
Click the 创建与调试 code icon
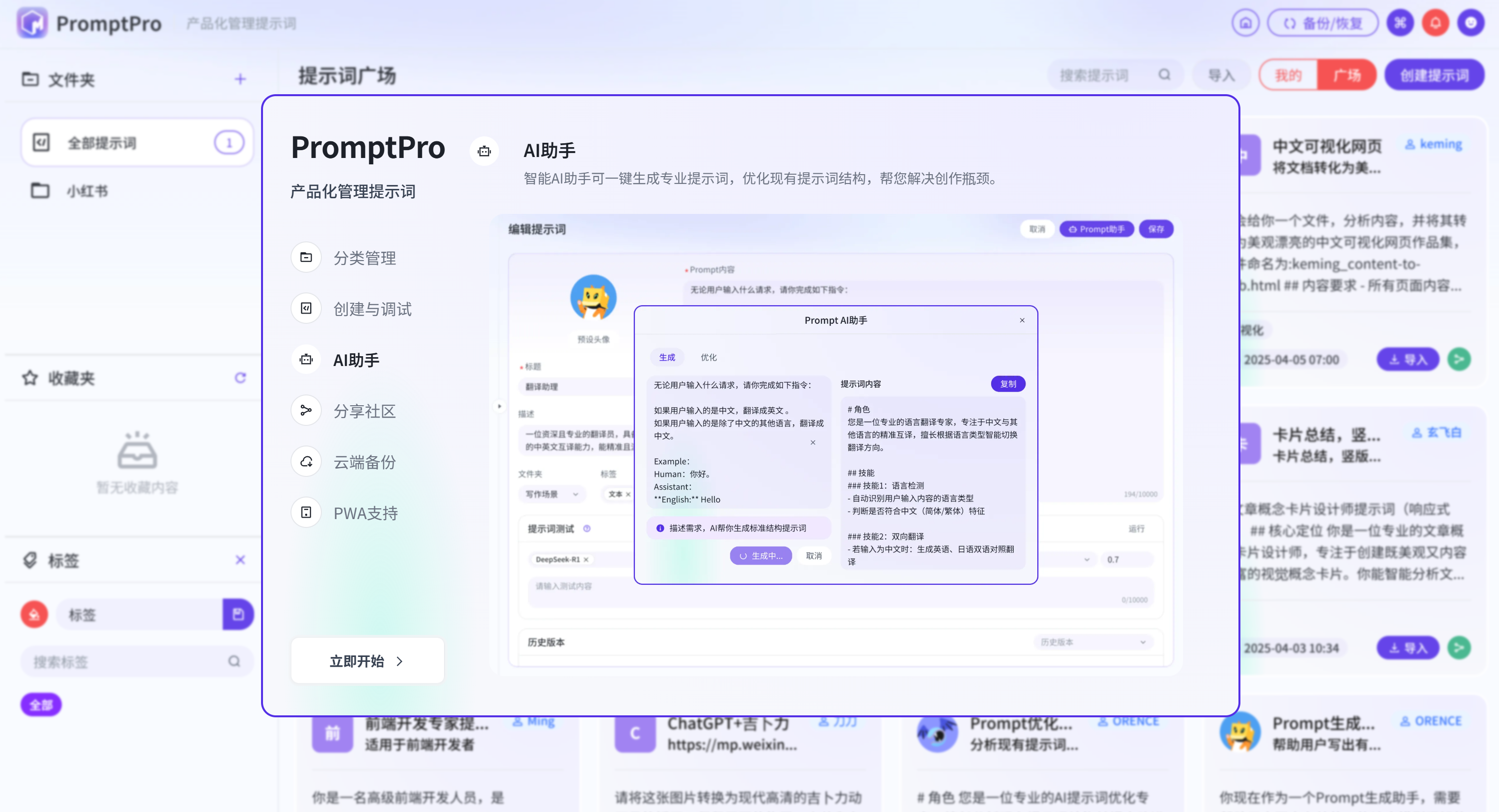(x=306, y=308)
